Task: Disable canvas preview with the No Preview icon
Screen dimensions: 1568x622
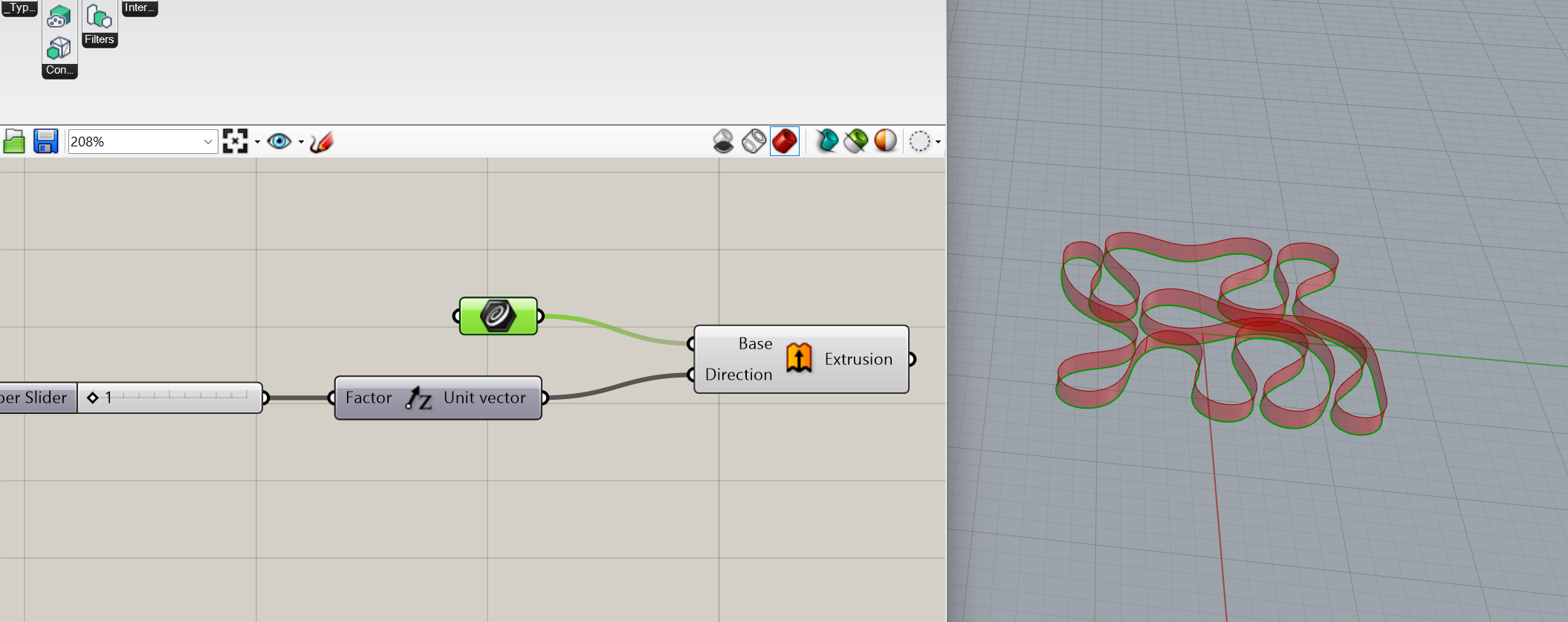Action: (x=723, y=141)
